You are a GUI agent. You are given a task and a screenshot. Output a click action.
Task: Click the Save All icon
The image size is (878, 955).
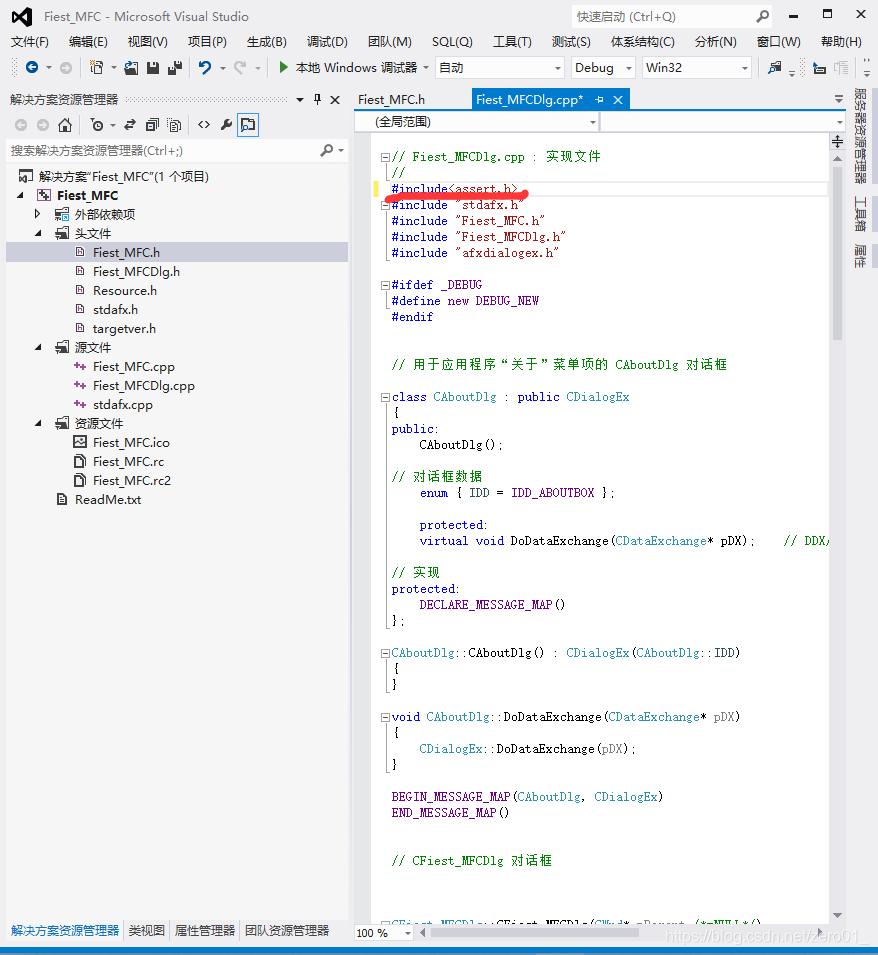pos(175,68)
